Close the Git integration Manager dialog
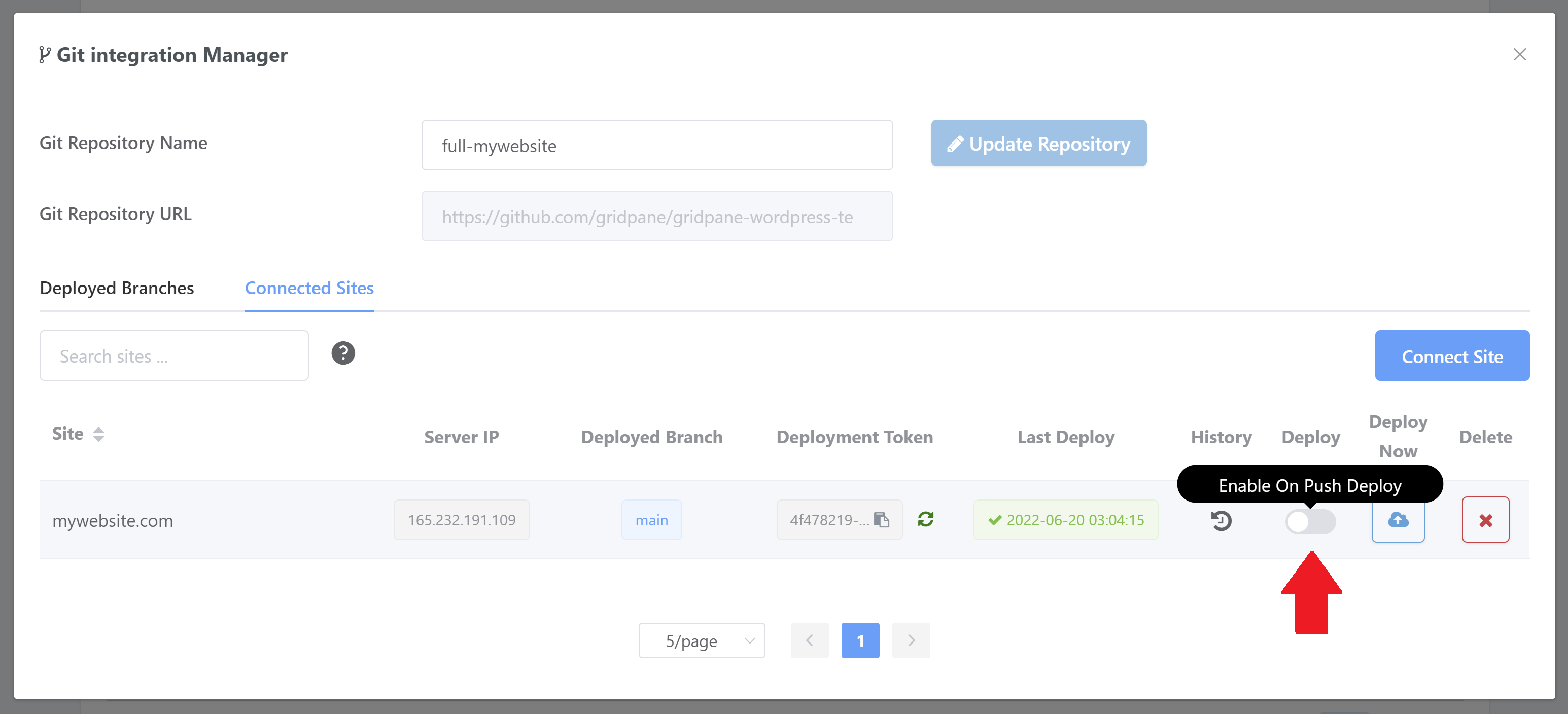The image size is (1568, 714). pyautogui.click(x=1519, y=55)
